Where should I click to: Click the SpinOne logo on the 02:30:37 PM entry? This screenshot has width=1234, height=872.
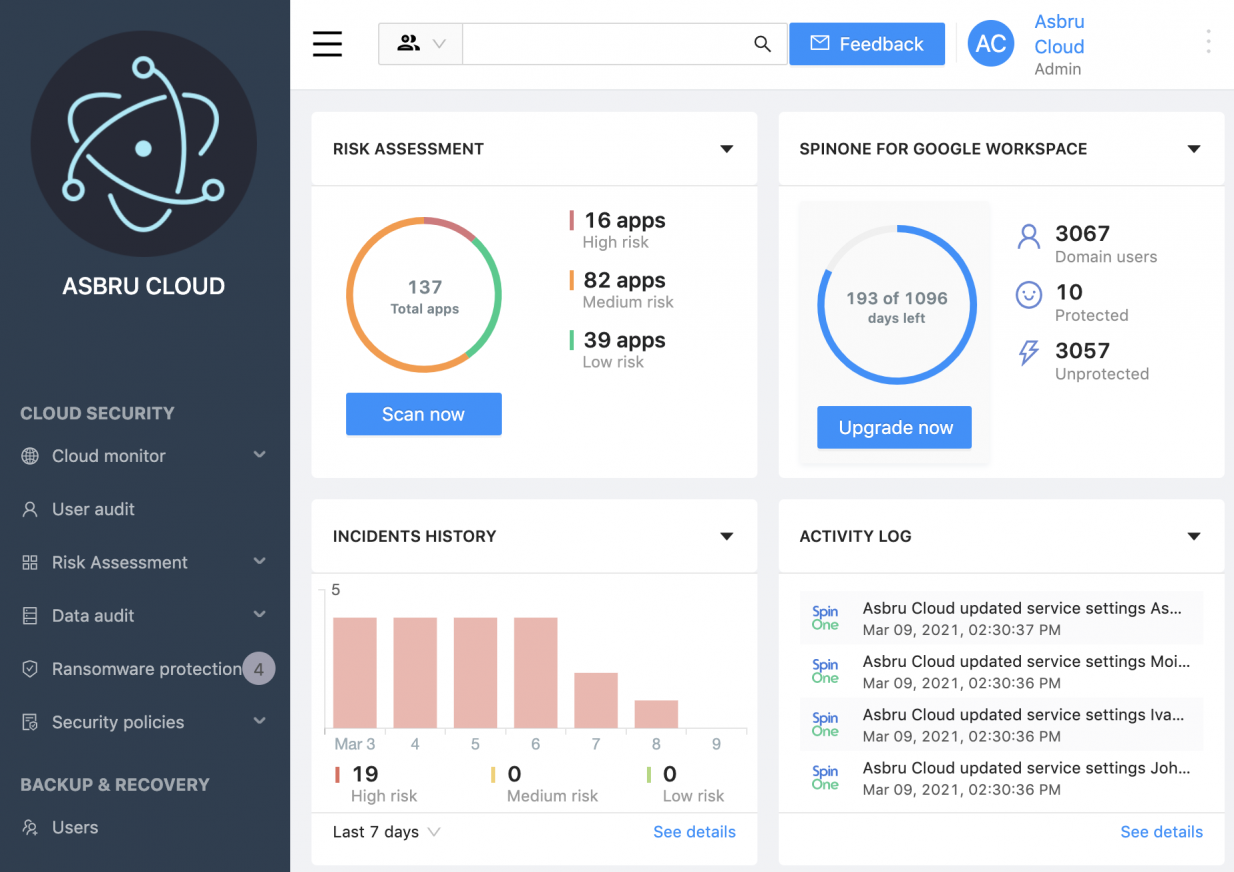tap(825, 618)
